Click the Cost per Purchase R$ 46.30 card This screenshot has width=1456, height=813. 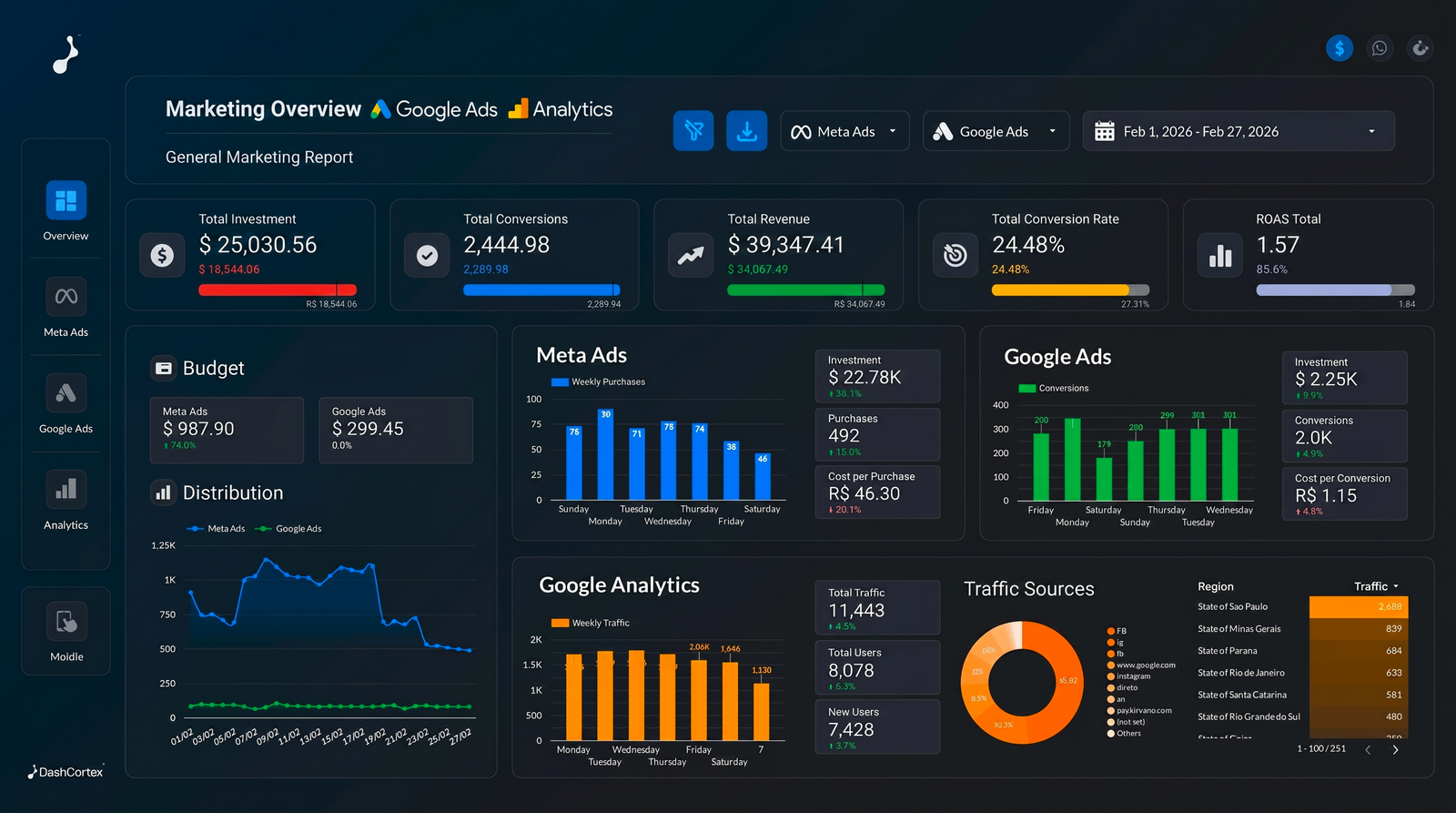(x=877, y=493)
